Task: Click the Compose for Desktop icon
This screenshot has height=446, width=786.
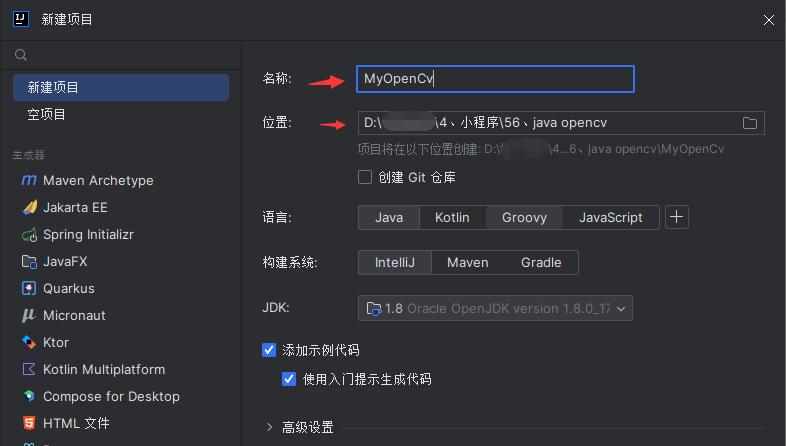Action: pyautogui.click(x=29, y=396)
